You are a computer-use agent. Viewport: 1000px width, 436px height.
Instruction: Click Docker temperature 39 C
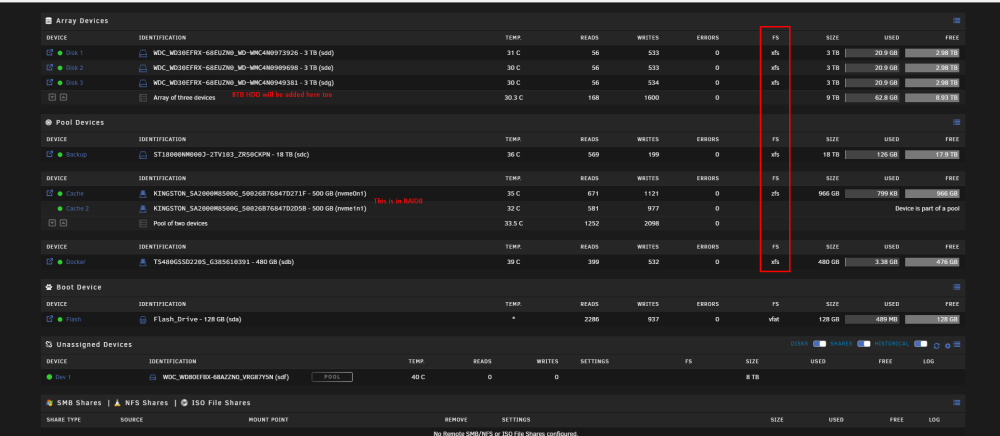513,261
